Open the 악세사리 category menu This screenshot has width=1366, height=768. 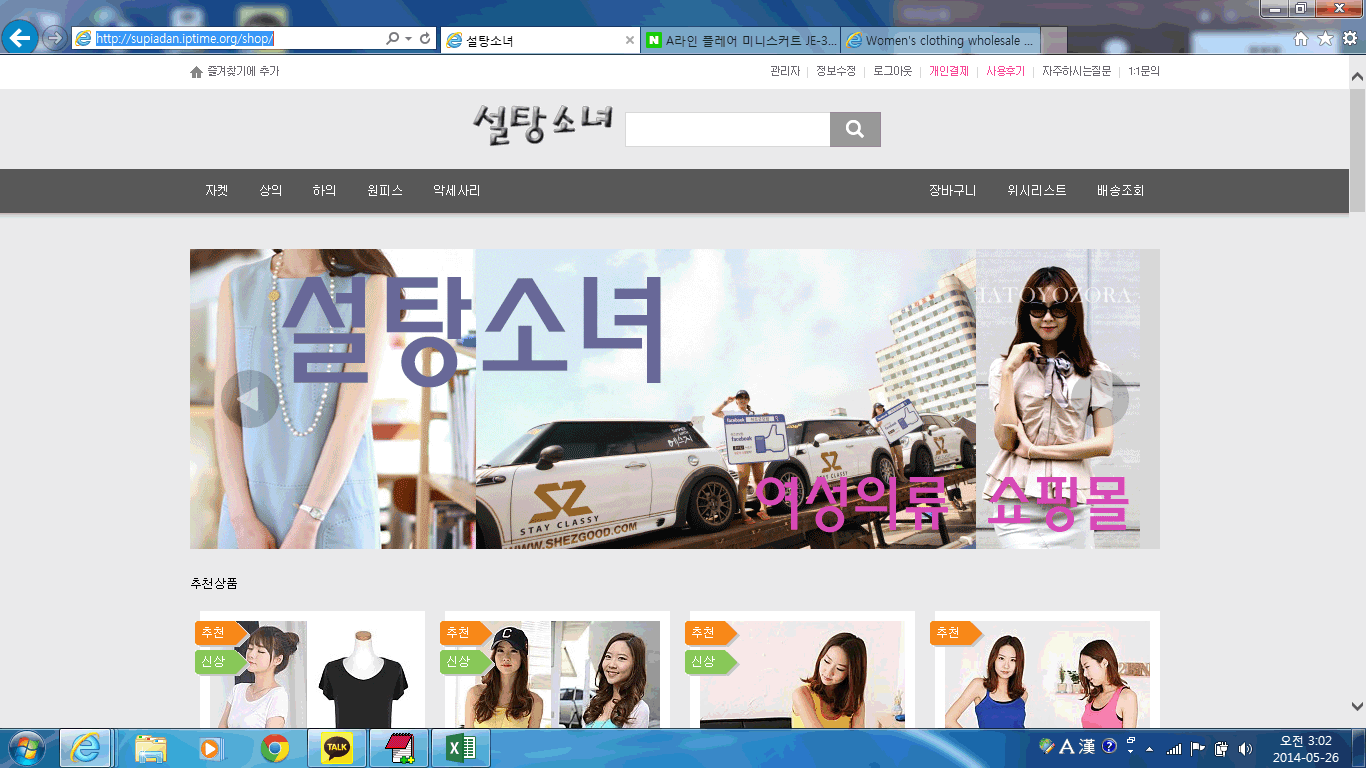click(x=457, y=190)
